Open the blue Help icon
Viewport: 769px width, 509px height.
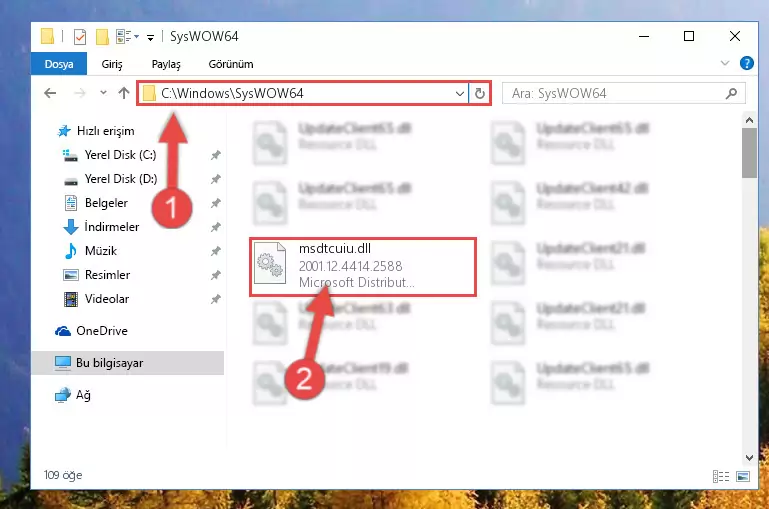(x=746, y=63)
